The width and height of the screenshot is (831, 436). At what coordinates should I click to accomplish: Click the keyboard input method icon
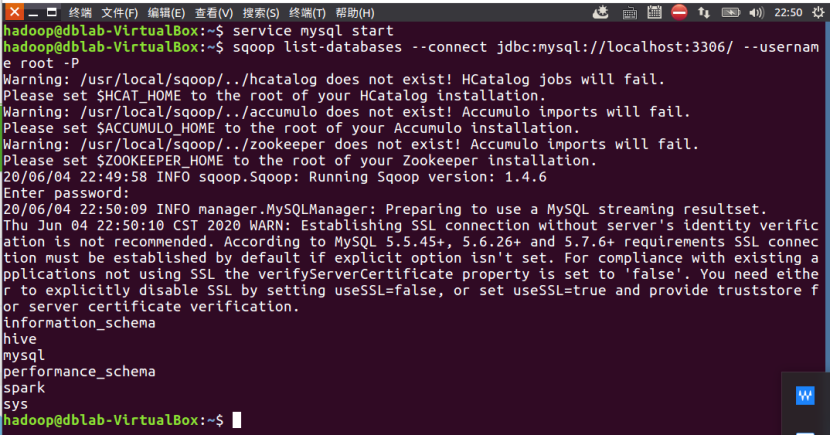[x=629, y=13]
